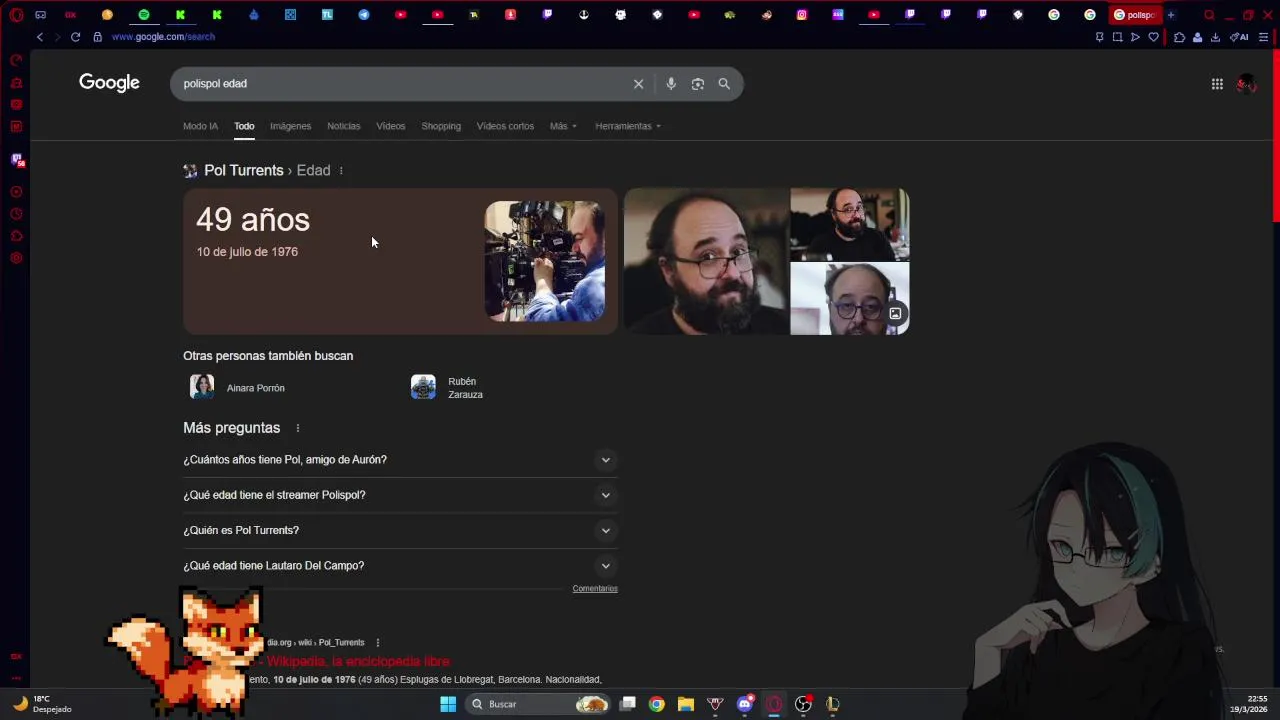Viewport: 1280px width, 720px height.
Task: Open the top-right small bearded man image
Action: point(850,224)
